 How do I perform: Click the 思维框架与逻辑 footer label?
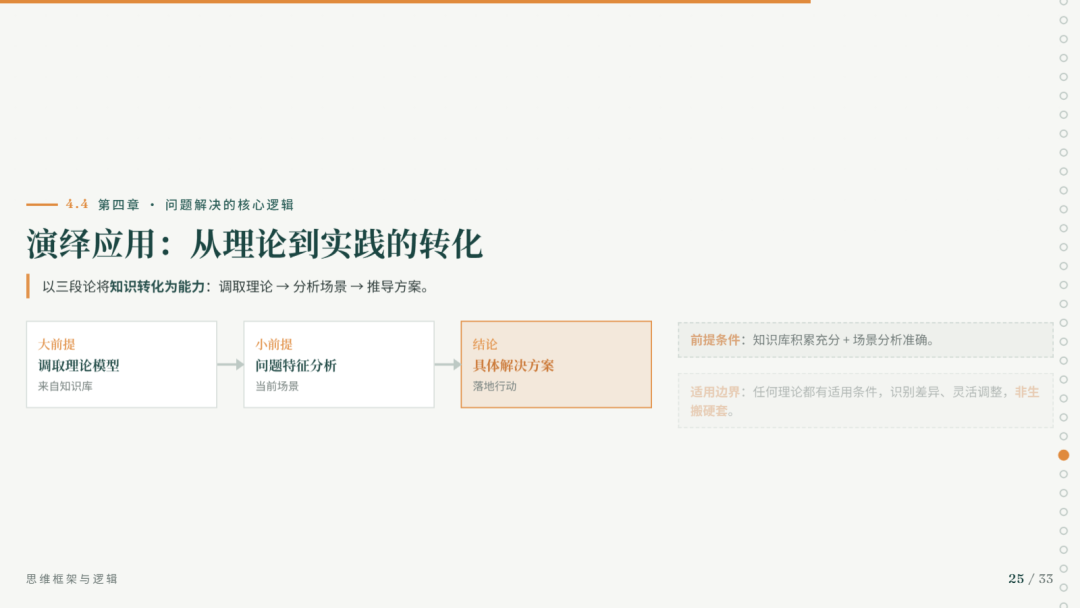pos(72,579)
